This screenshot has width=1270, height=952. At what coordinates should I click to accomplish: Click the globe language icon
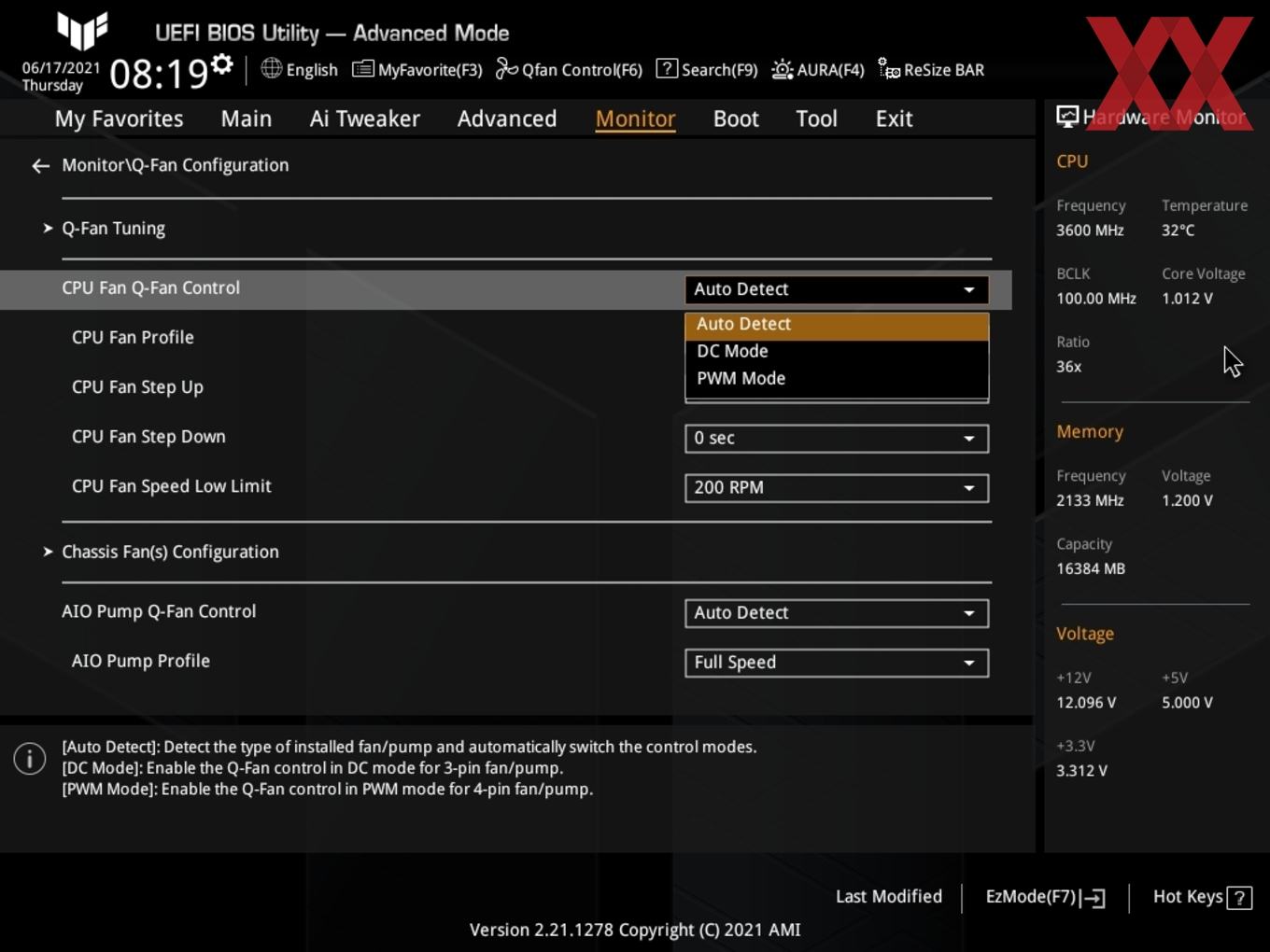[x=271, y=68]
